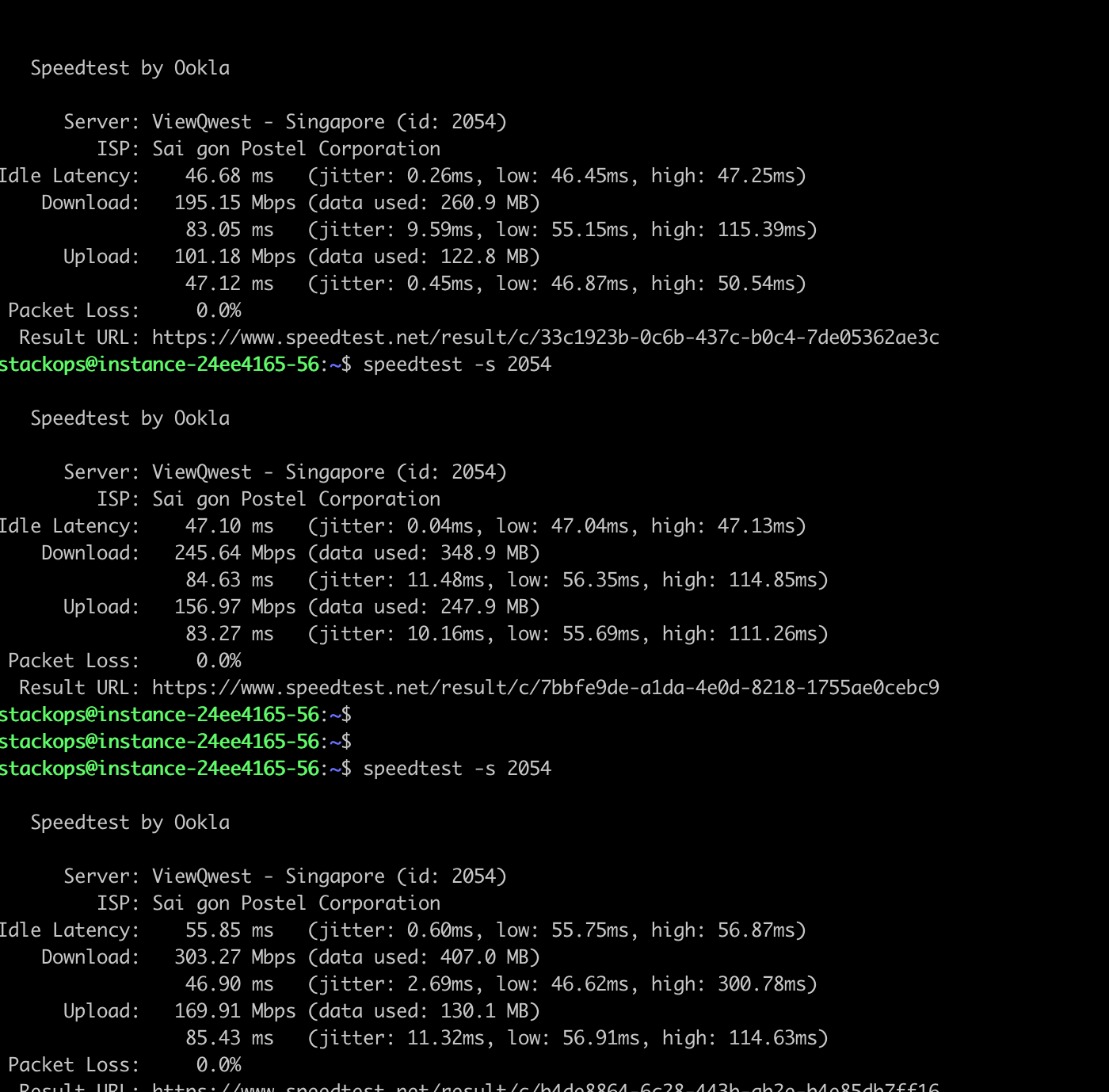Click the 101.18 Mbps upload value
The height and width of the screenshot is (1092, 1109).
234,257
